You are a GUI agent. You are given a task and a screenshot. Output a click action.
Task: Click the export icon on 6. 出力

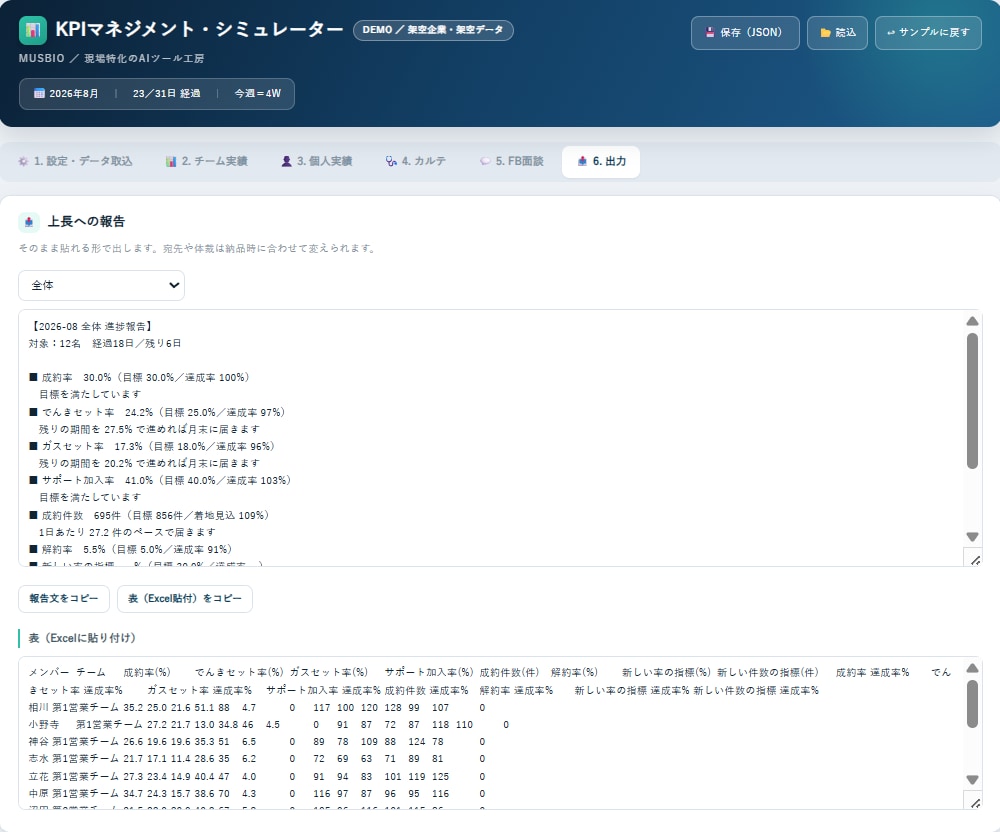point(582,161)
